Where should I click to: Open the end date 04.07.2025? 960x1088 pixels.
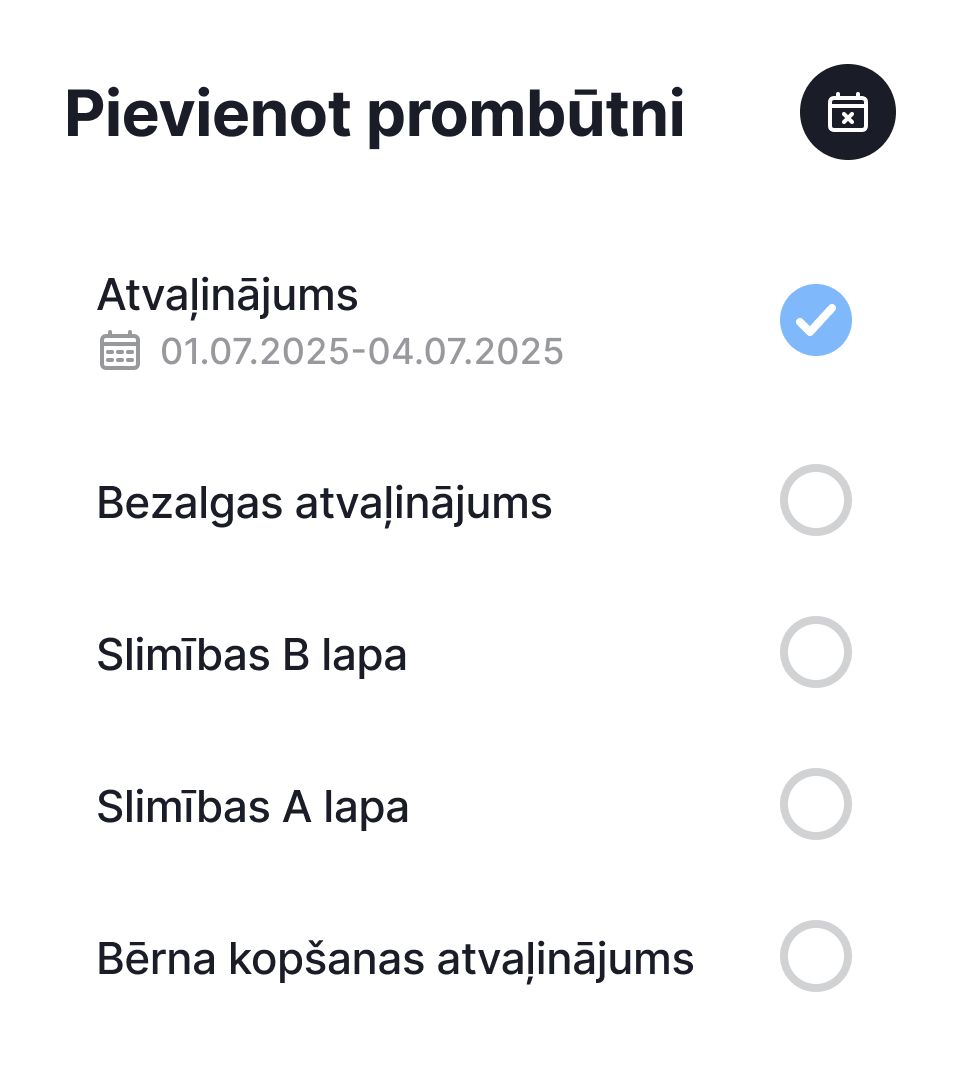click(465, 351)
